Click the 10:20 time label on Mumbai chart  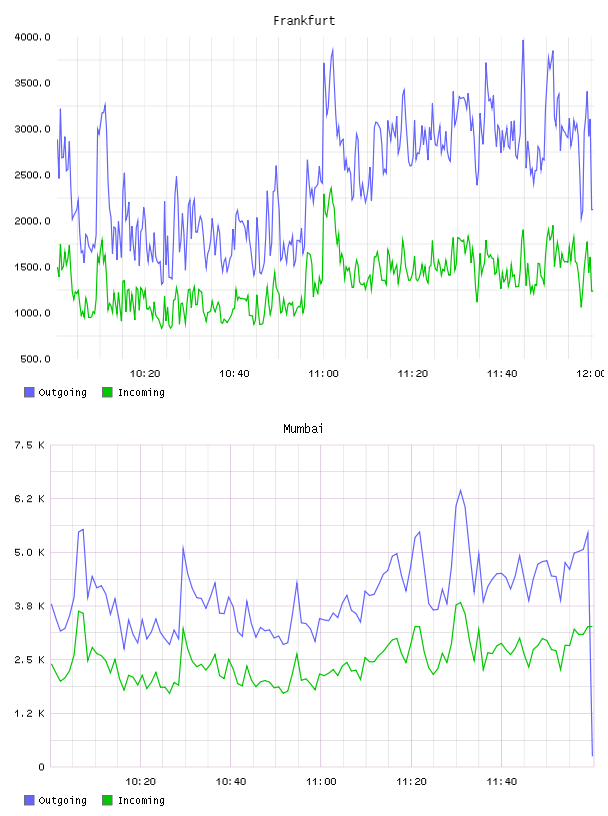point(141,782)
